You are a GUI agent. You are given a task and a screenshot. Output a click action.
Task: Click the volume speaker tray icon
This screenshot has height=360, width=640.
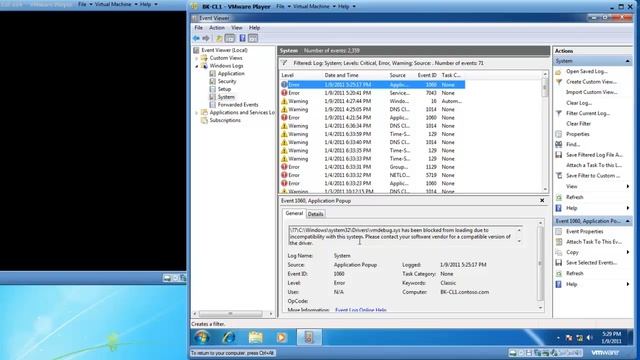[589, 338]
